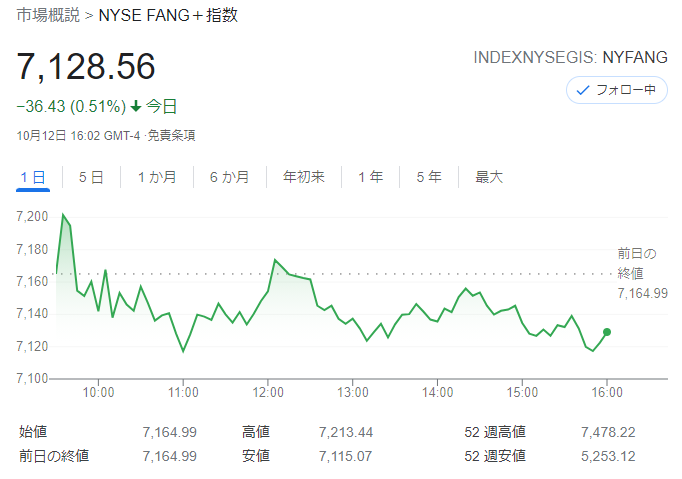Click the 7,140 y-axis label
682x479 pixels.
point(32,314)
